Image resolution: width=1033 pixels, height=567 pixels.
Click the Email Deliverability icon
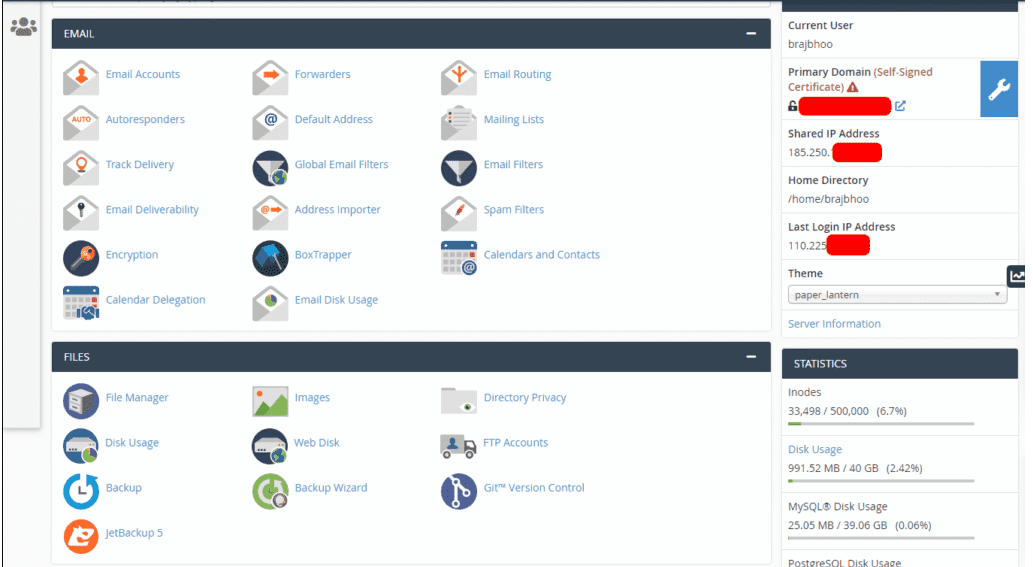click(81, 212)
